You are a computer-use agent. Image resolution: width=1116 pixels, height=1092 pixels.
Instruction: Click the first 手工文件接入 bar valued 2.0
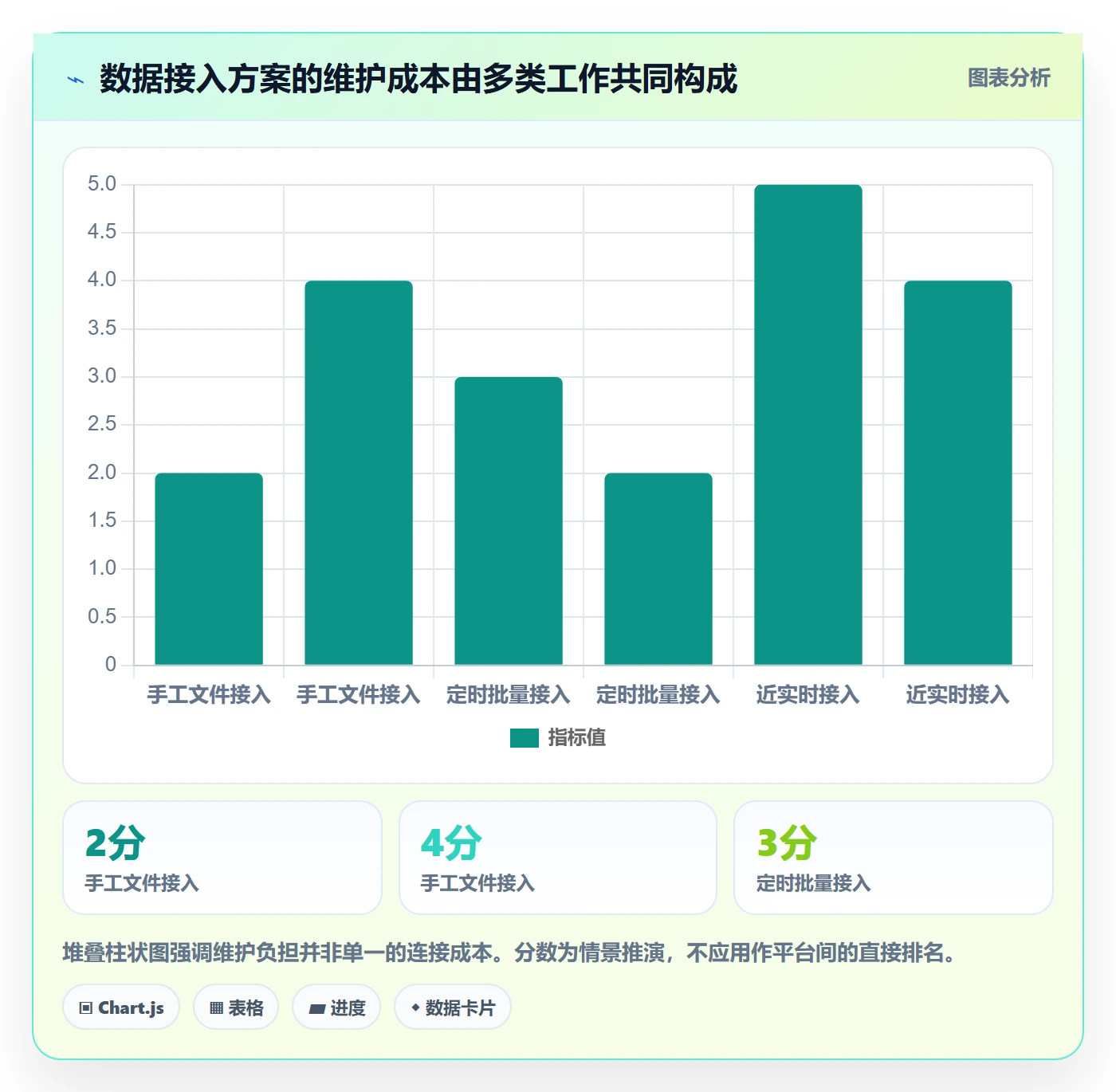click(x=209, y=569)
